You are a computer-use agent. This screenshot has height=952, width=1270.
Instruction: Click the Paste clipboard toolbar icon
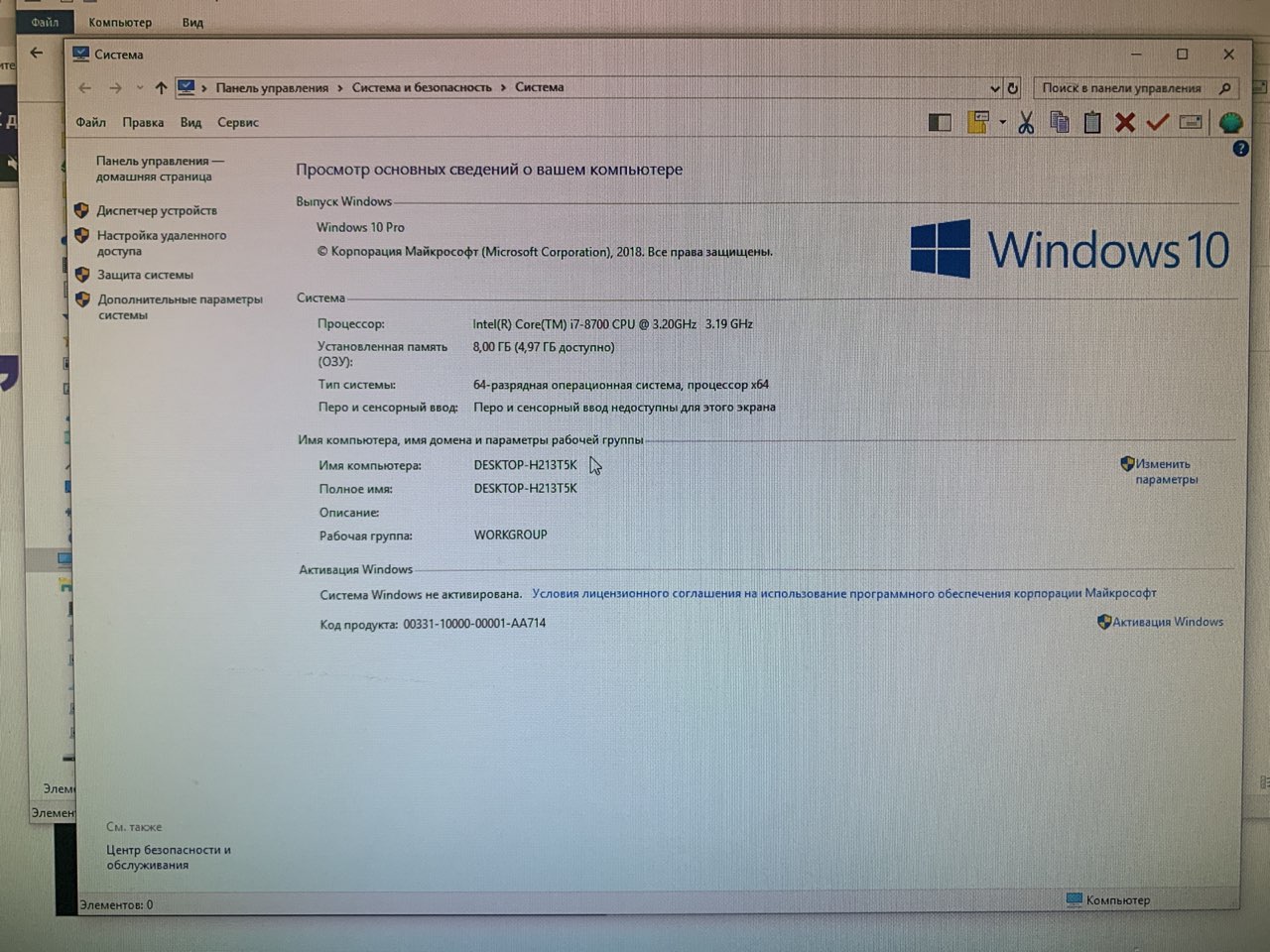tap(1092, 122)
